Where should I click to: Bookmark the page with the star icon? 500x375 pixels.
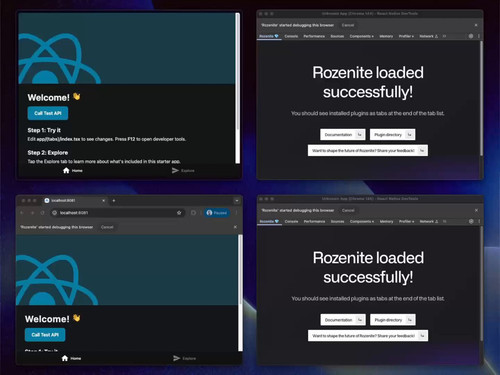[179, 213]
